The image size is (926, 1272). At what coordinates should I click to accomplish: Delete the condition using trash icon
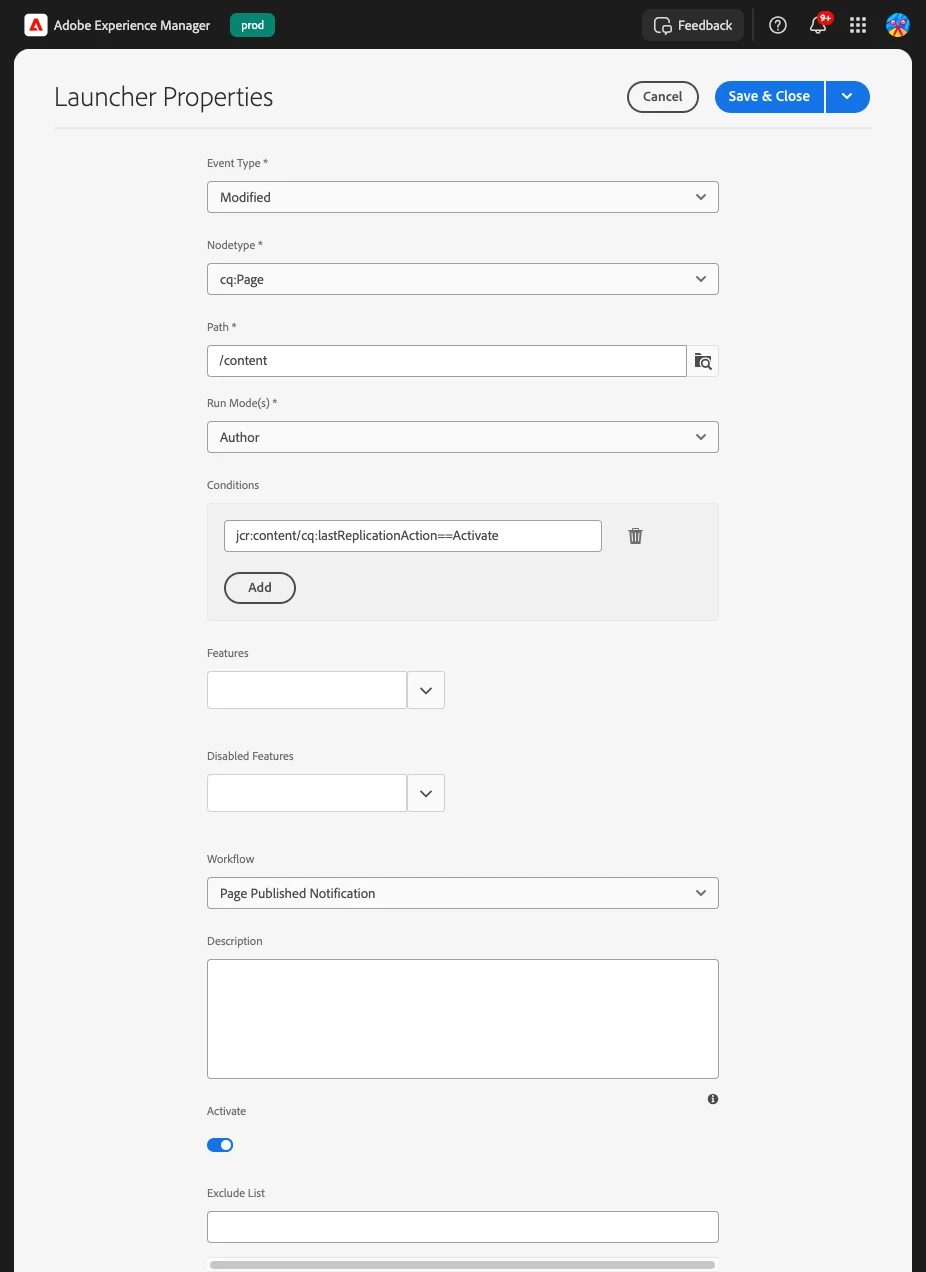(635, 536)
